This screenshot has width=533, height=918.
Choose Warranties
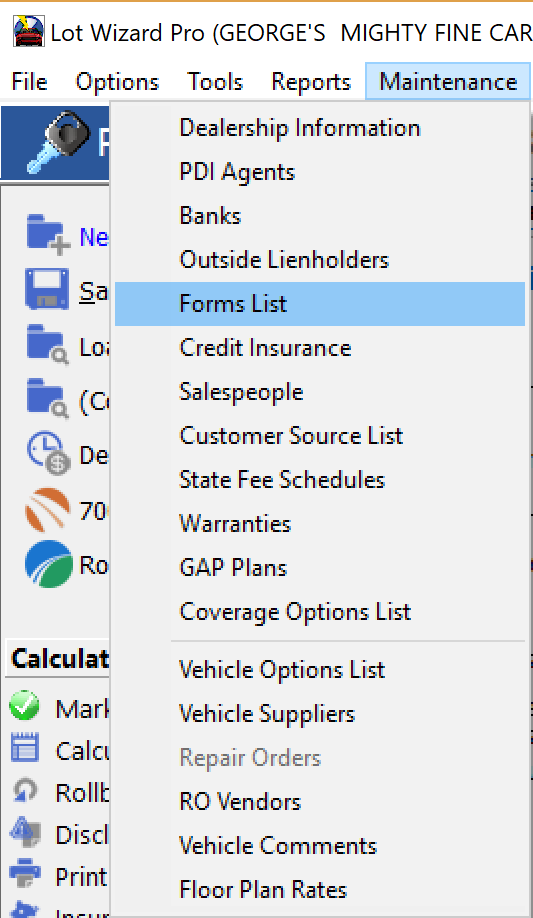pyautogui.click(x=320, y=523)
